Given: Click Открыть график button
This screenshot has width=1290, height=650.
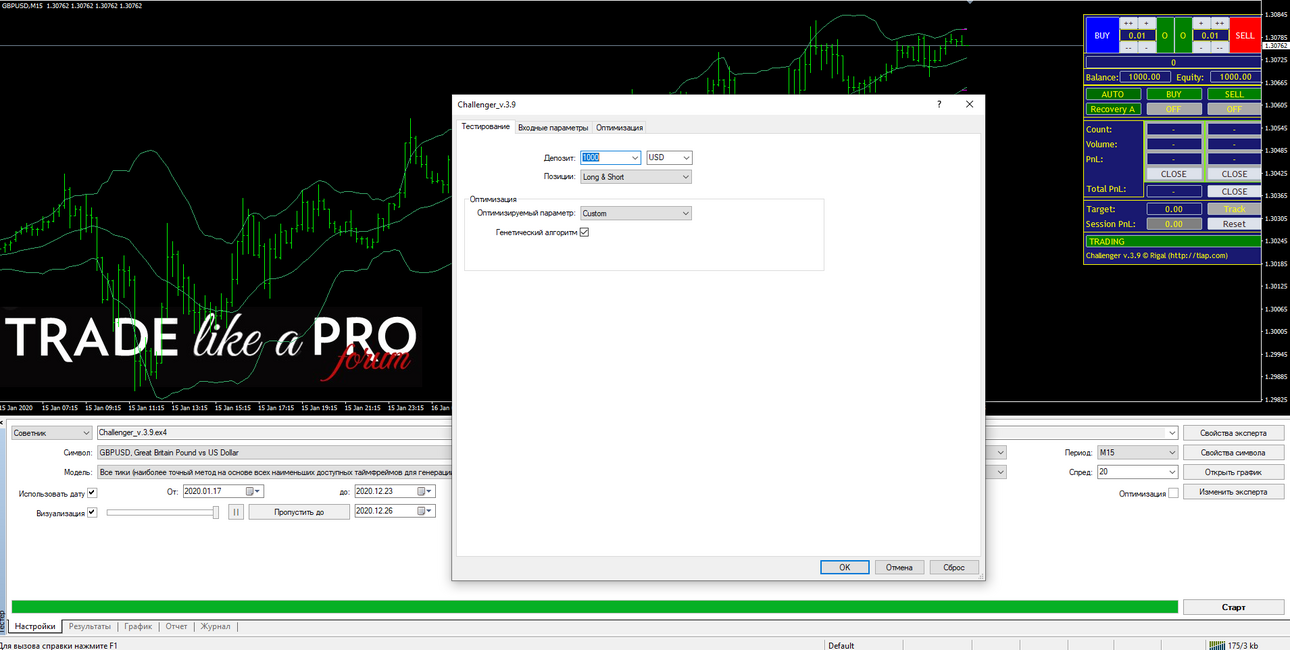Looking at the screenshot, I should click(x=1234, y=472).
